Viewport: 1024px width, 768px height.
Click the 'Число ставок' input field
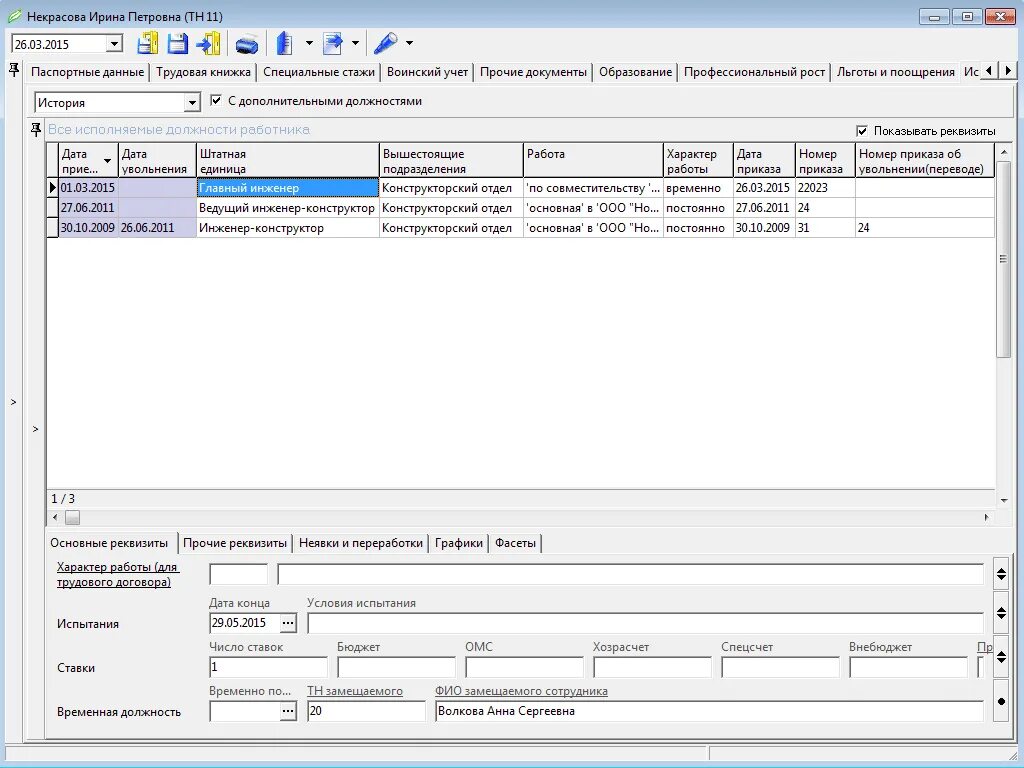[268, 667]
